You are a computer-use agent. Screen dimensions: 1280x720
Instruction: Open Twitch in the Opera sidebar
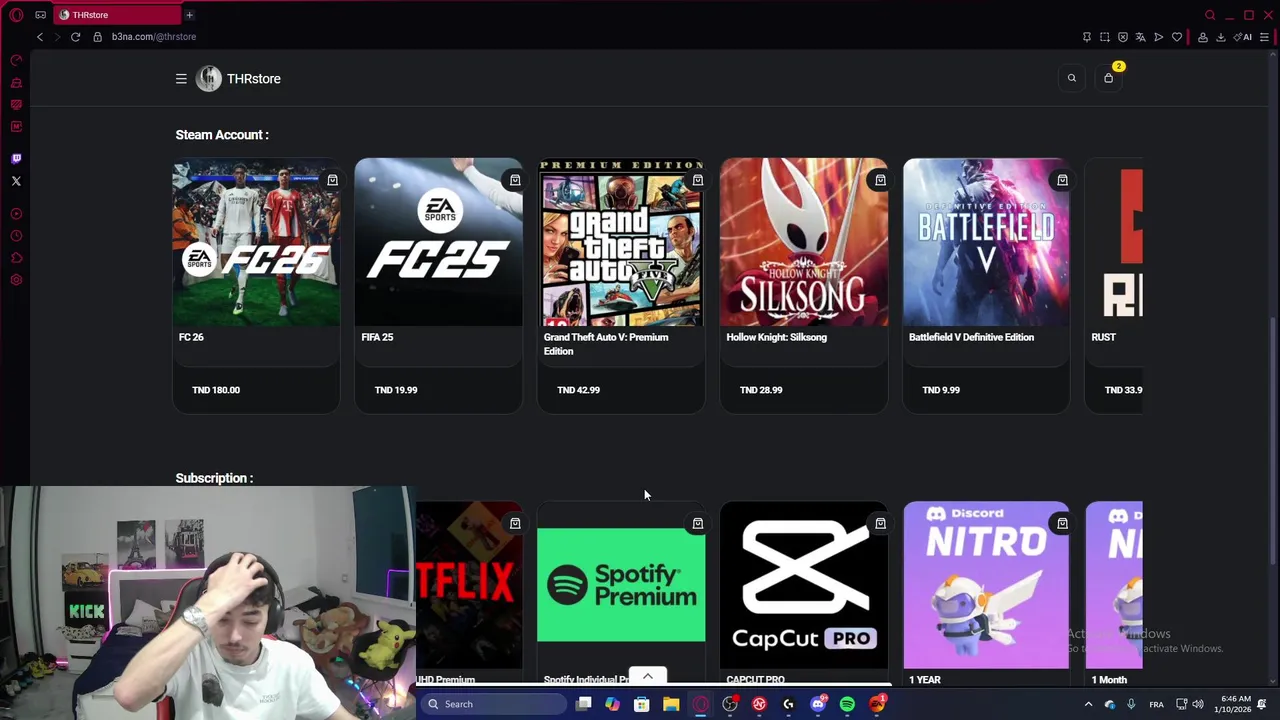coord(16,159)
